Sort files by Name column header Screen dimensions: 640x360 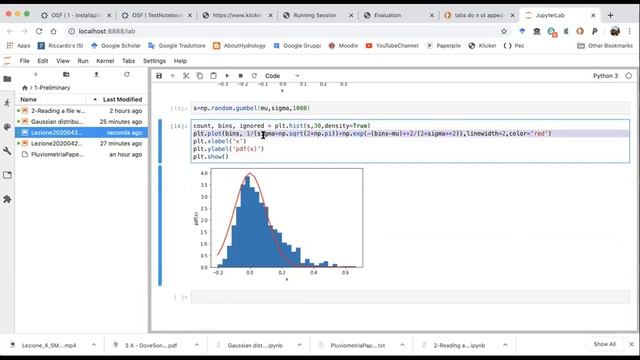point(51,100)
